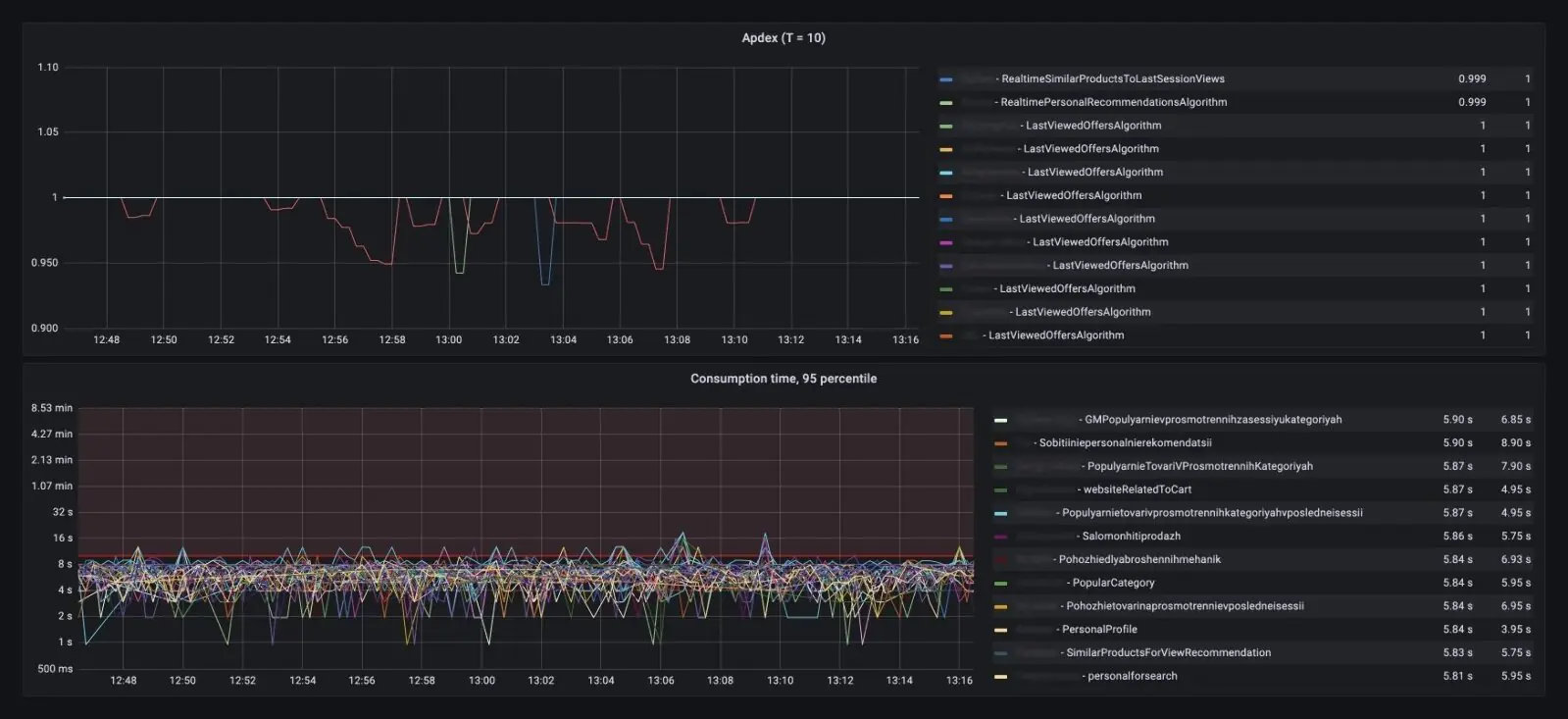
Task: Open color picker for RealtimeSimilarProductsToLastSessionViews swatch
Action: [946, 79]
